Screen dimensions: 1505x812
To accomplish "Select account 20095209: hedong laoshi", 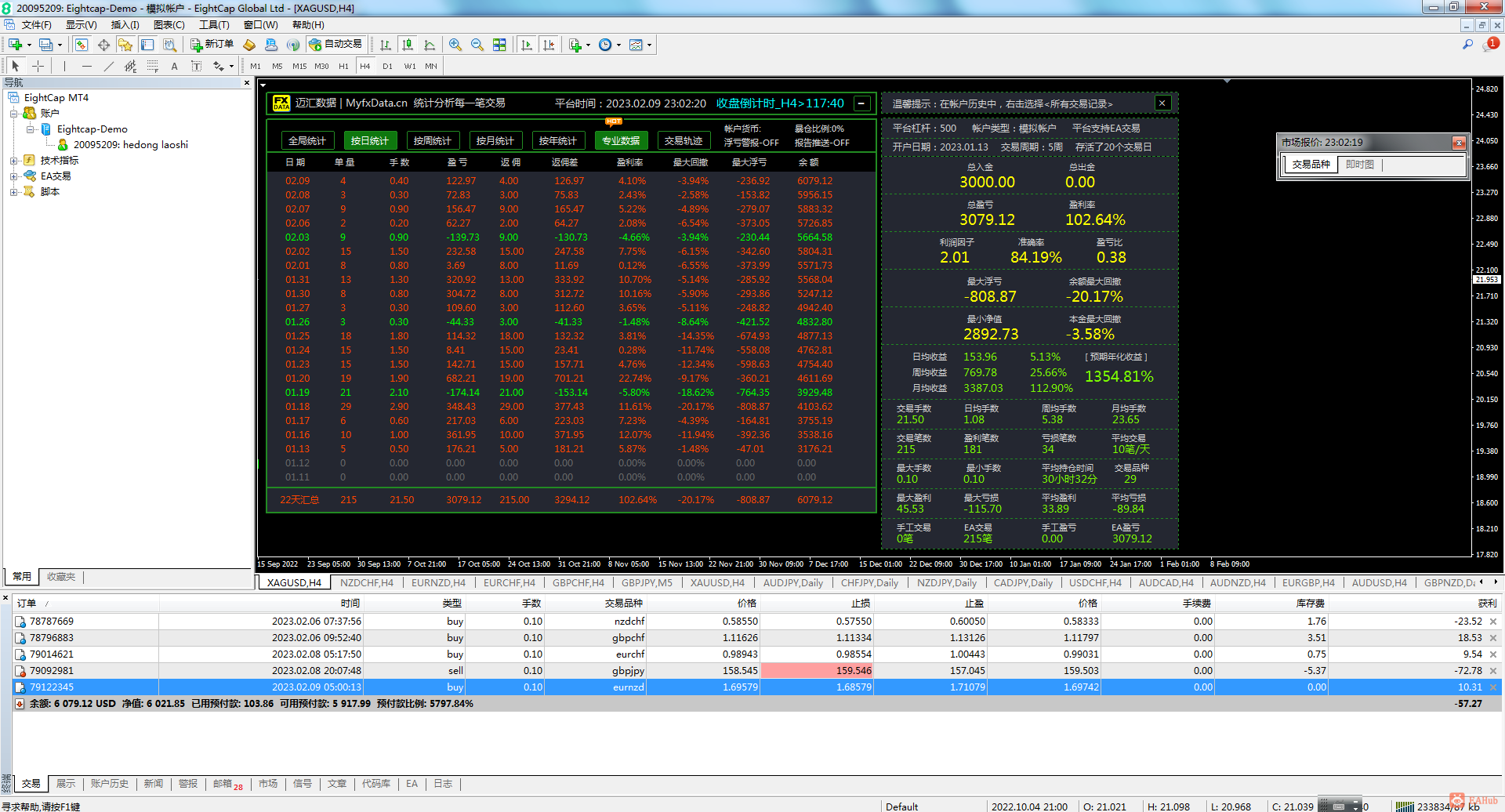I will 130,145.
